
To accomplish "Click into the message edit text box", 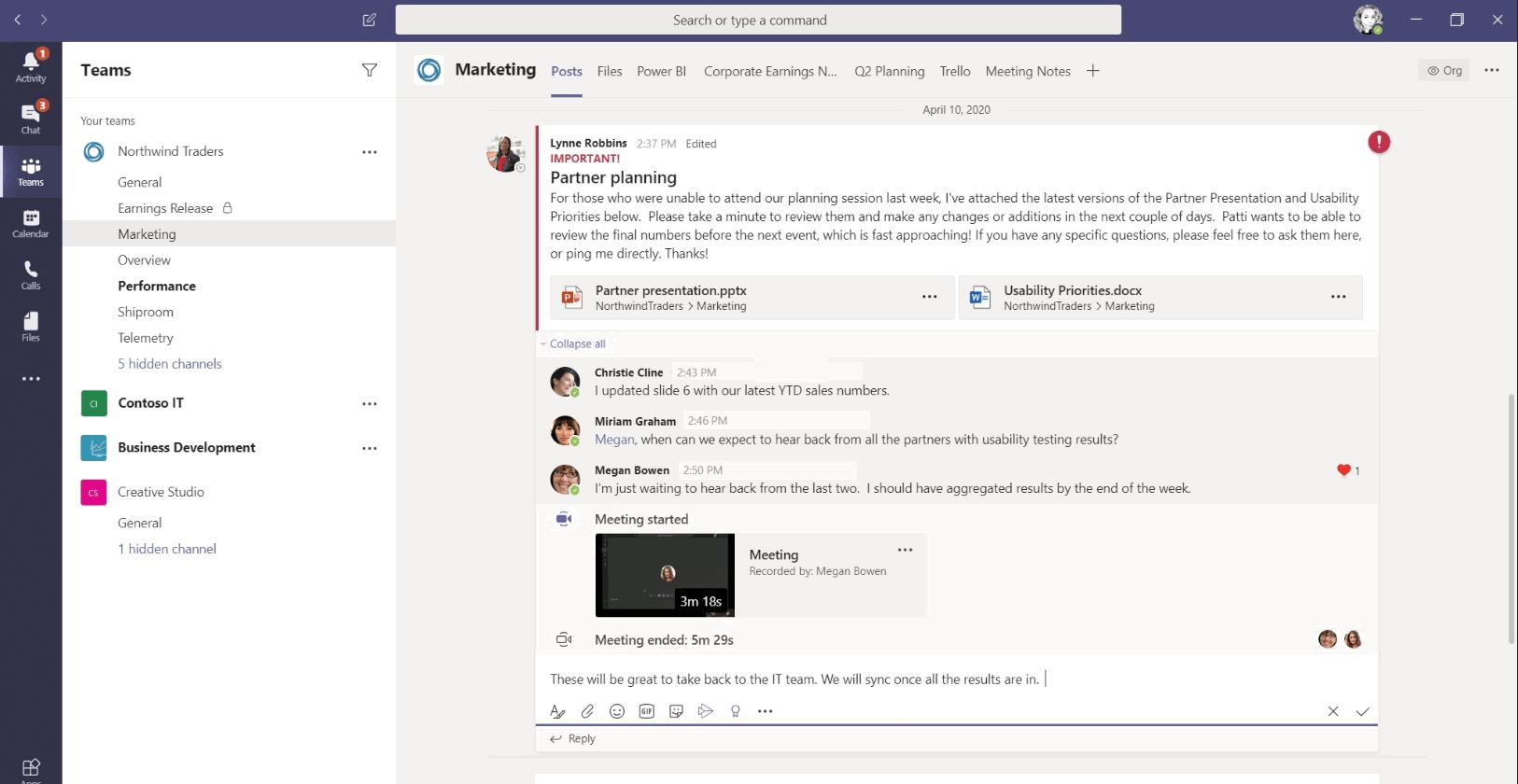I will 957,679.
